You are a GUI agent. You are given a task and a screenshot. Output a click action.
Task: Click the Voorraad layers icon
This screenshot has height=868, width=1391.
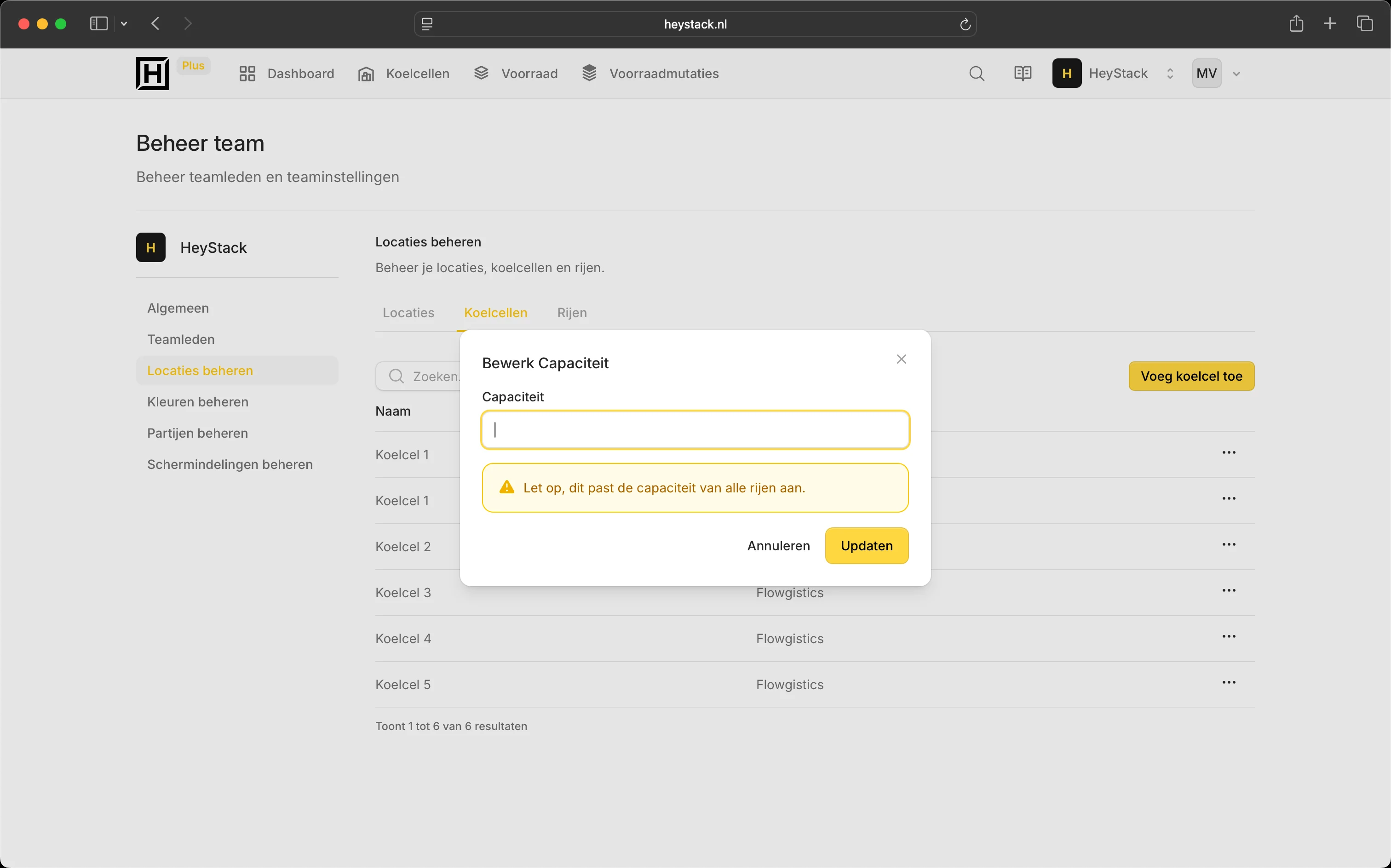pyautogui.click(x=481, y=73)
